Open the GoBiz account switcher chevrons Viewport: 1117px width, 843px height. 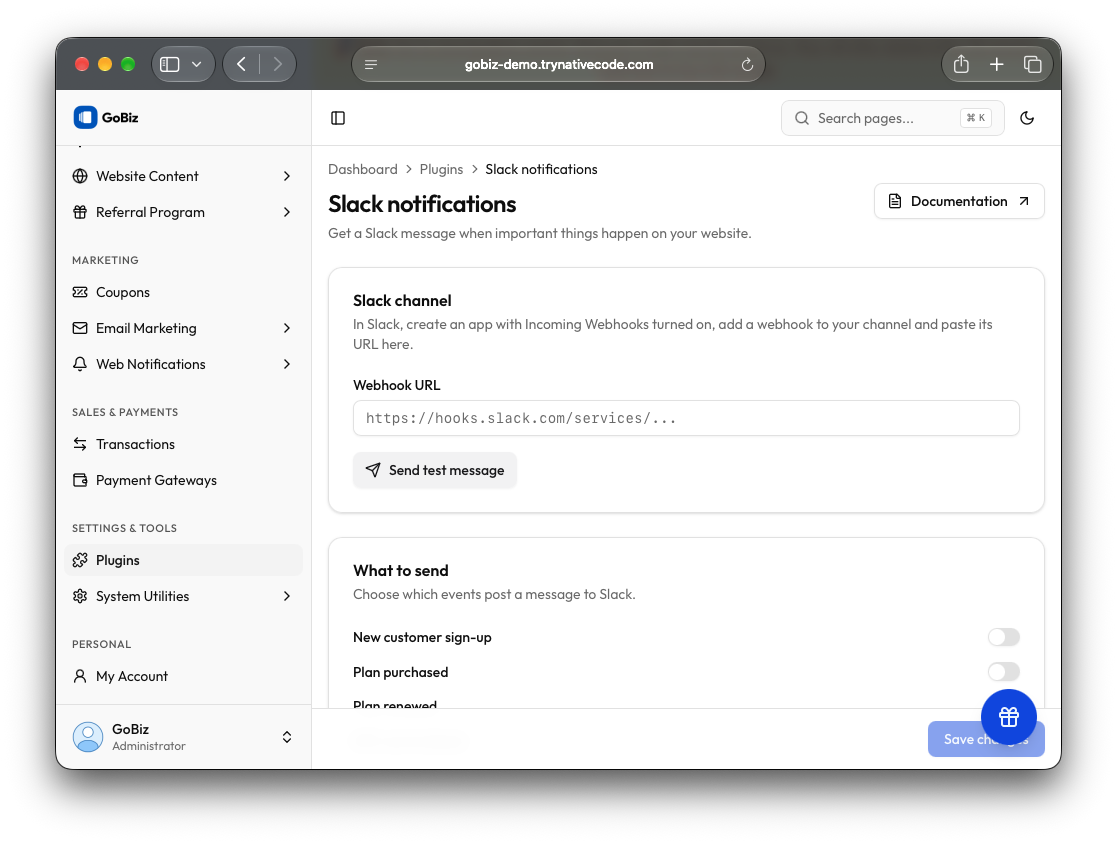[286, 737]
